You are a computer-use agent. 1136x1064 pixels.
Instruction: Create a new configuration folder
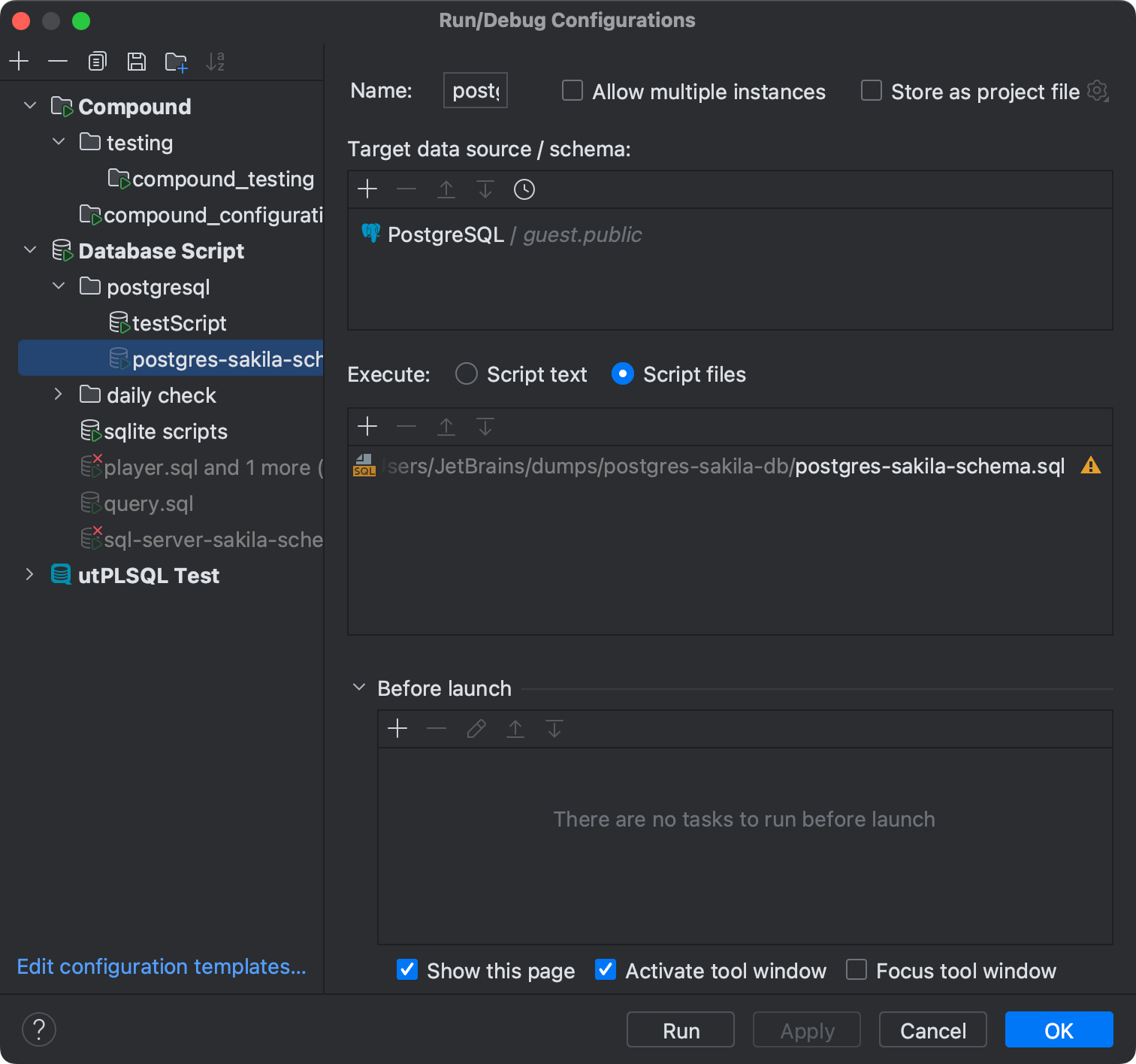[x=176, y=61]
